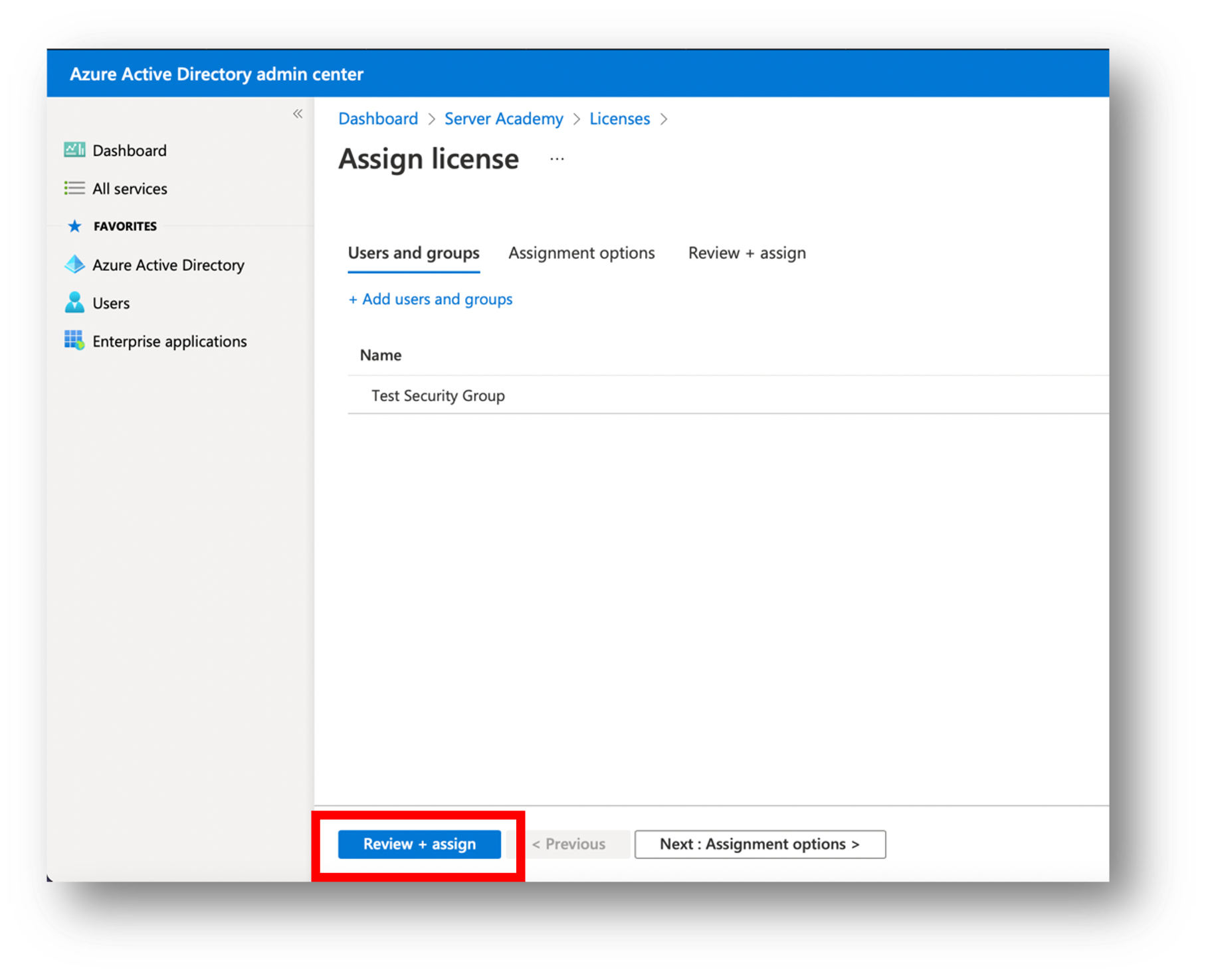1206x980 pixels.
Task: Select the Users and groups tab
Action: click(413, 253)
